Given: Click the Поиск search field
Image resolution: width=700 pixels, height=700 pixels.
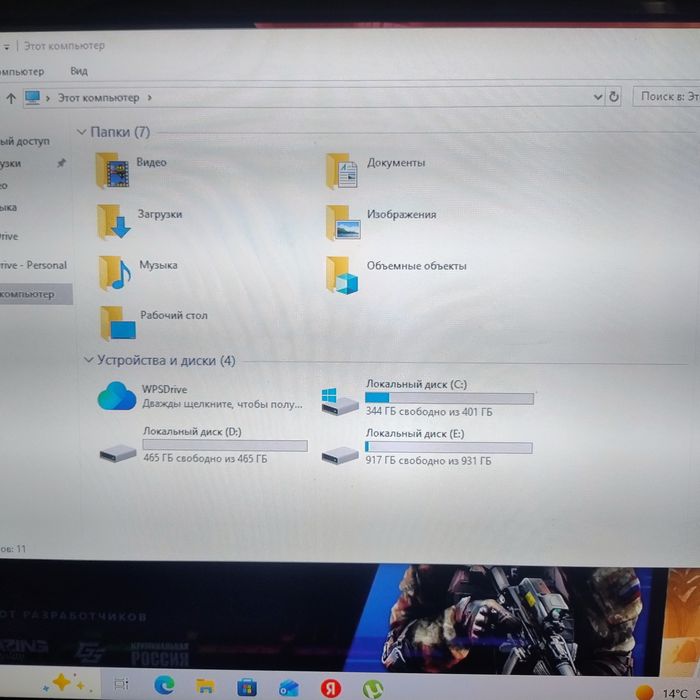Looking at the screenshot, I should pos(667,96).
